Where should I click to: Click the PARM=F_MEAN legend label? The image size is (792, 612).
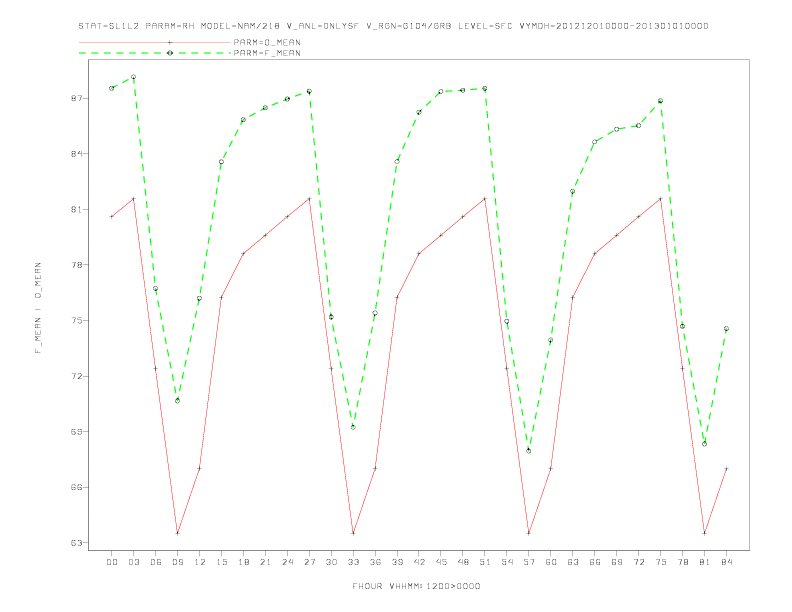click(x=267, y=53)
